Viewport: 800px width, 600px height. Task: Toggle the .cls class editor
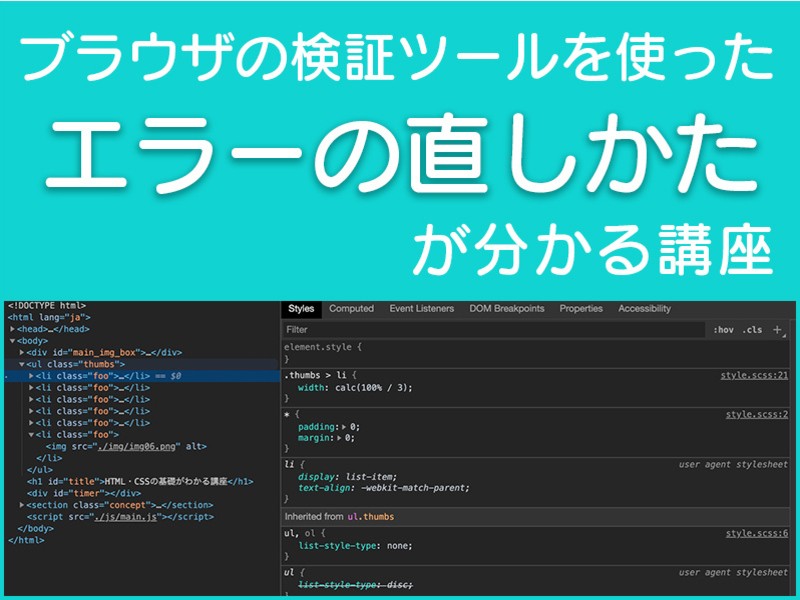[x=752, y=329]
